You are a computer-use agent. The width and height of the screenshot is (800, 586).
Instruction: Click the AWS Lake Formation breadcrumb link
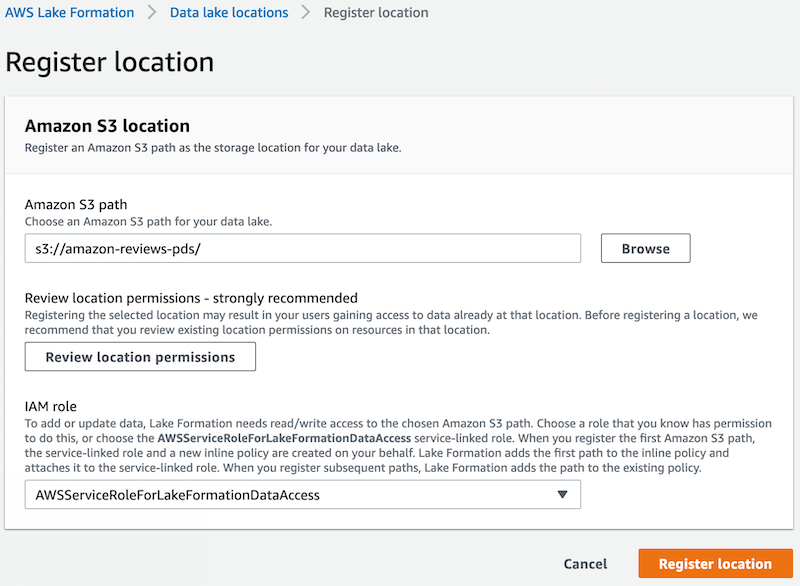pyautogui.click(x=70, y=13)
